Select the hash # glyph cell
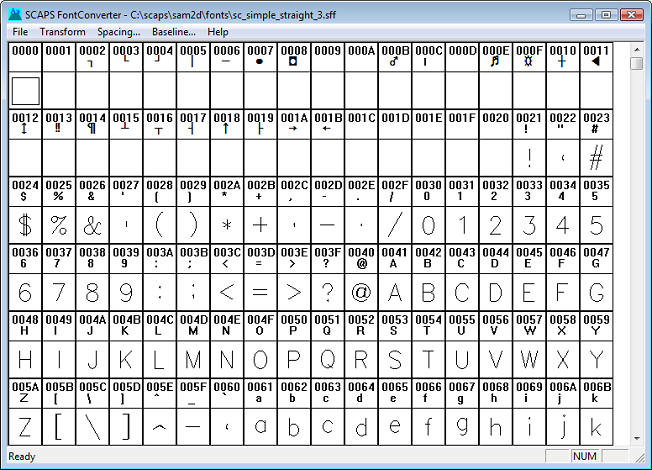This screenshot has height=470, width=652. point(596,157)
